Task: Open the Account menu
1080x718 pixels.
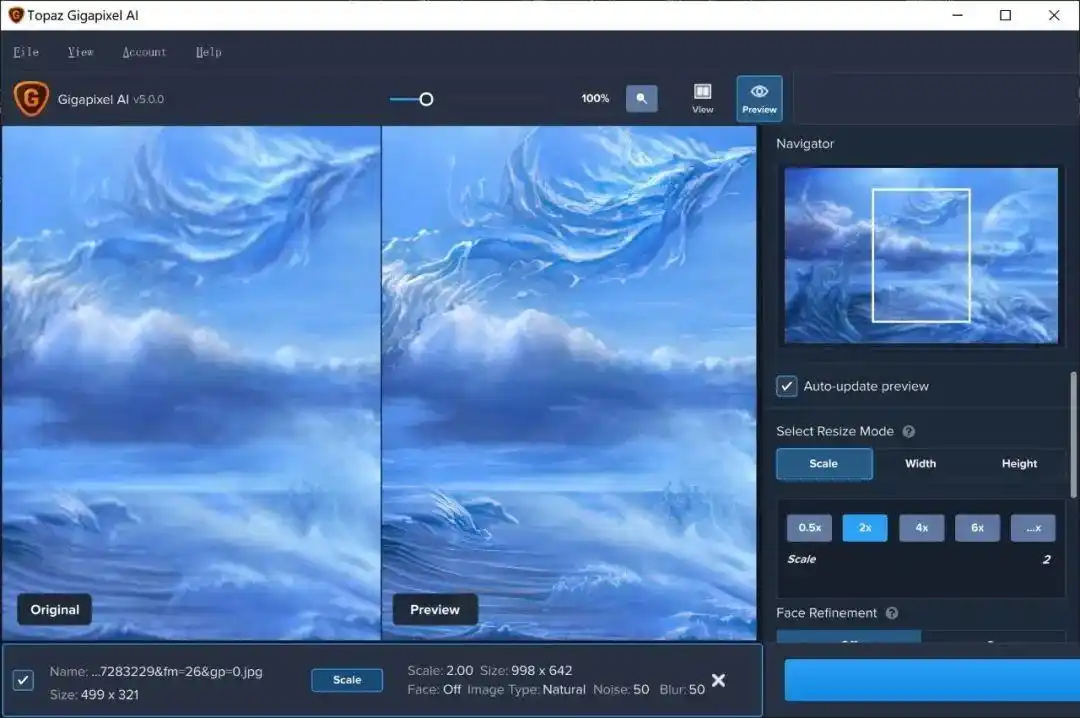Action: pyautogui.click(x=144, y=52)
